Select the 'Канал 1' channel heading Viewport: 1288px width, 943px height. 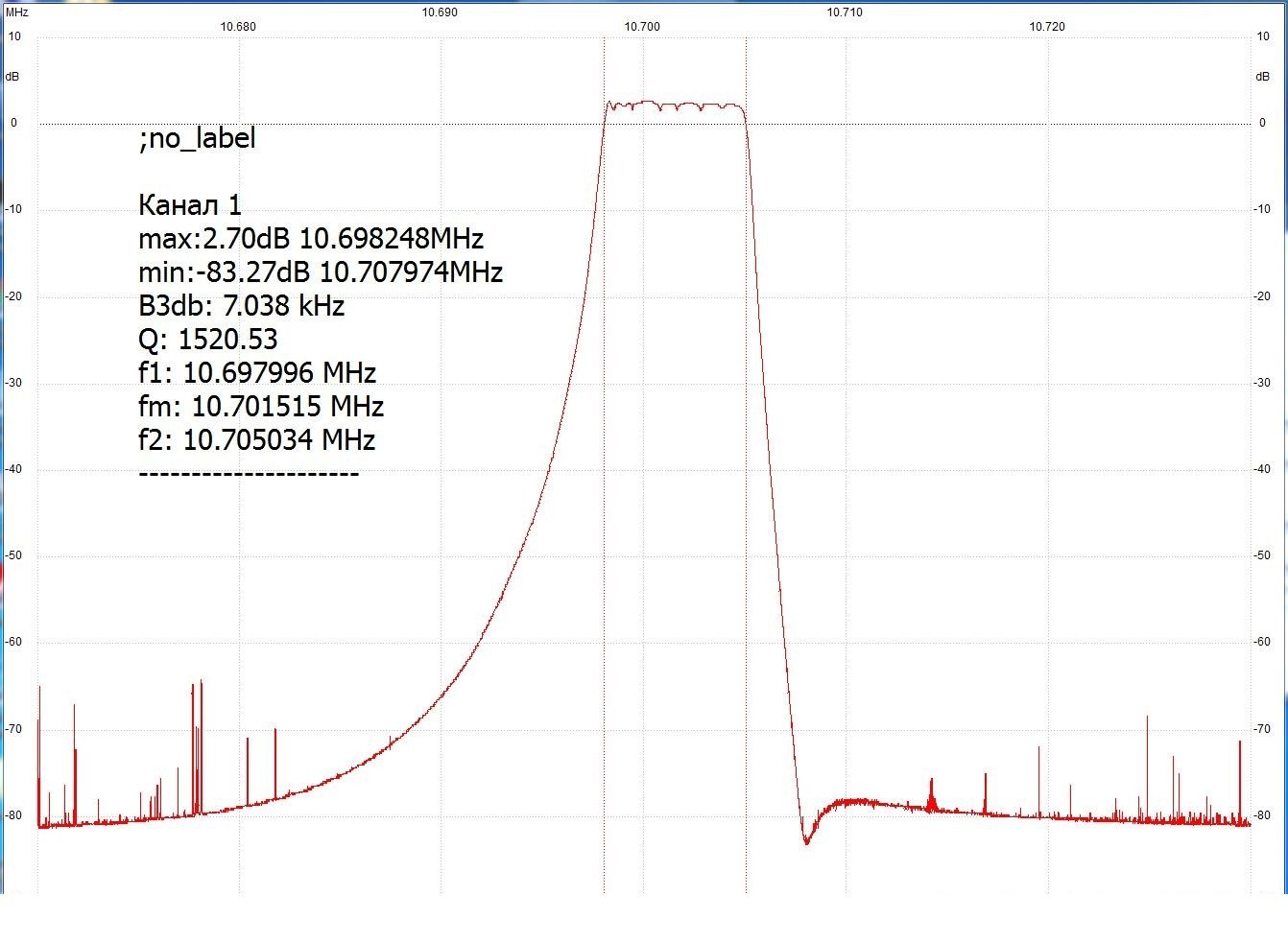coord(190,205)
